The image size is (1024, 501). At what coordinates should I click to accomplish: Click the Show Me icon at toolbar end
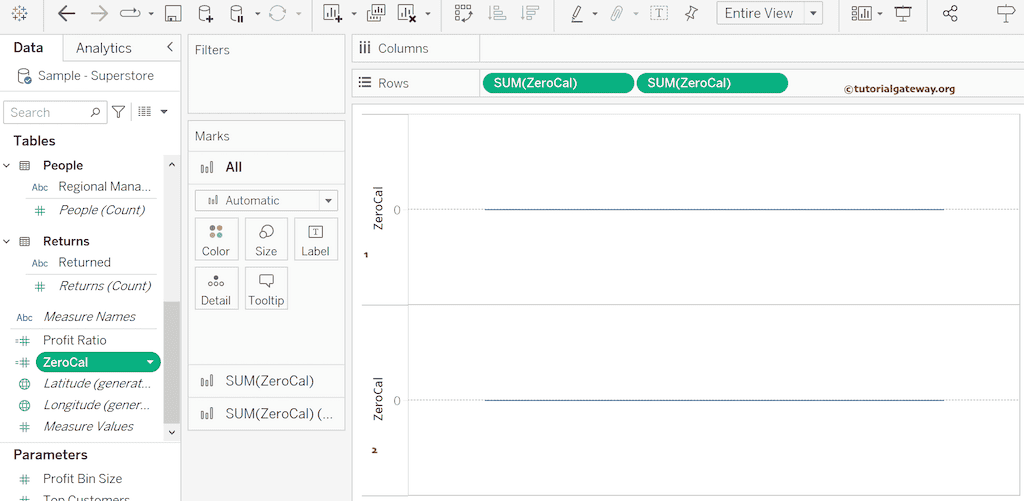[1007, 13]
